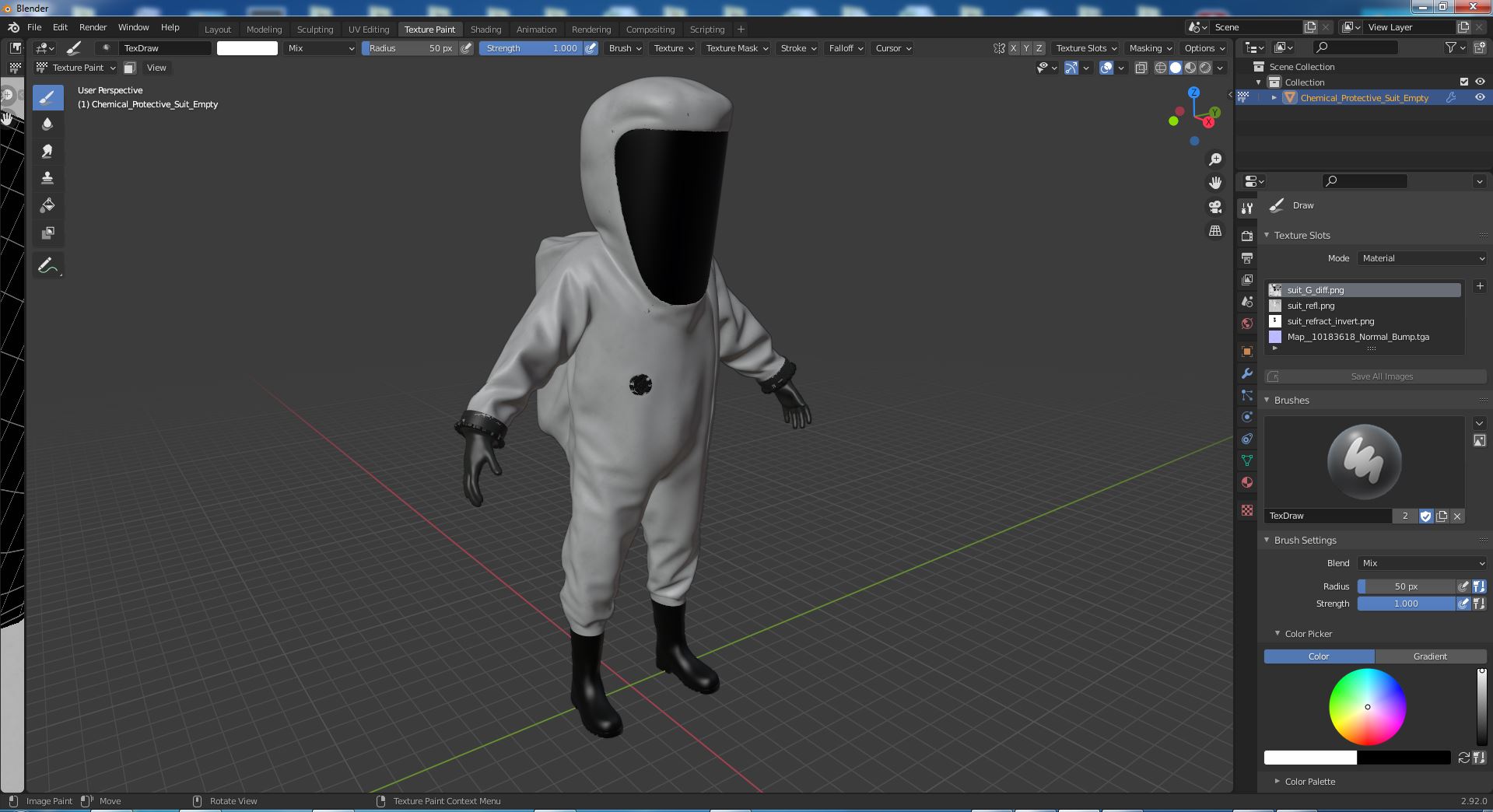The image size is (1493, 812).
Task: Click the Move view hand icon
Action: [x=1214, y=183]
